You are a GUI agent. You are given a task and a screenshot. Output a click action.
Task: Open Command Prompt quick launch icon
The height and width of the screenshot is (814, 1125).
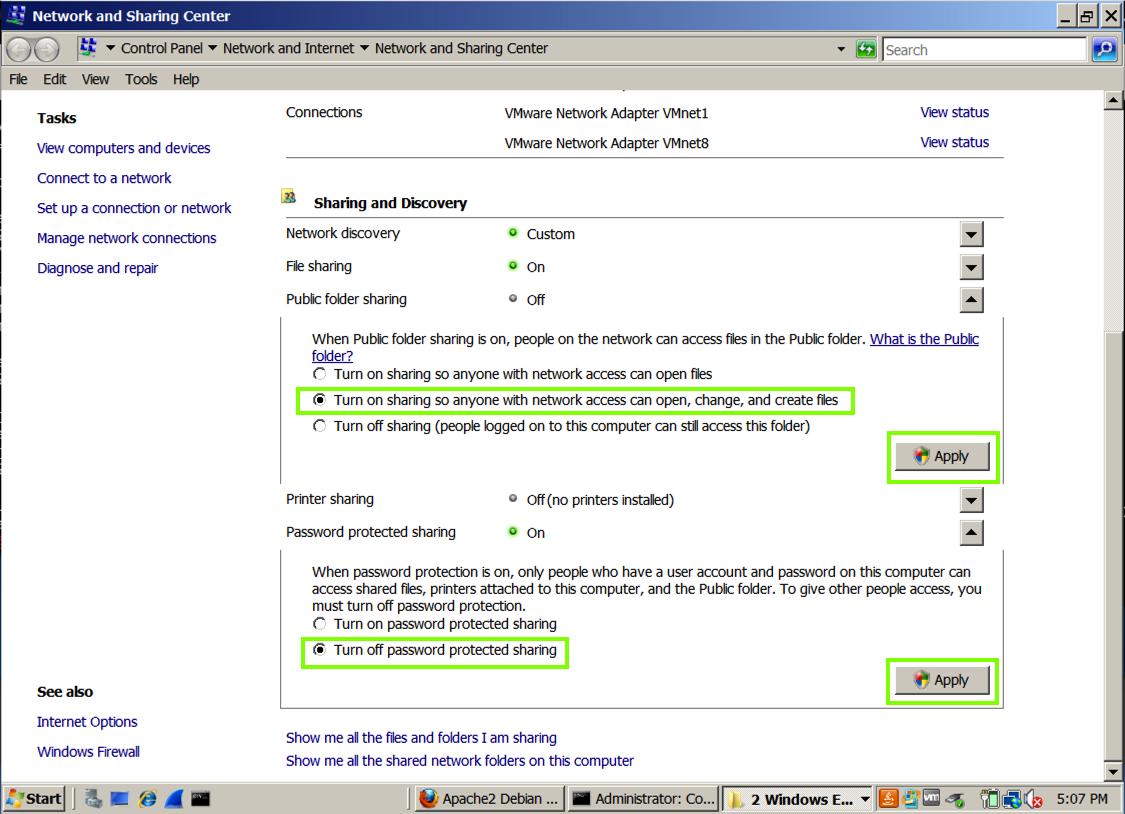[201, 798]
